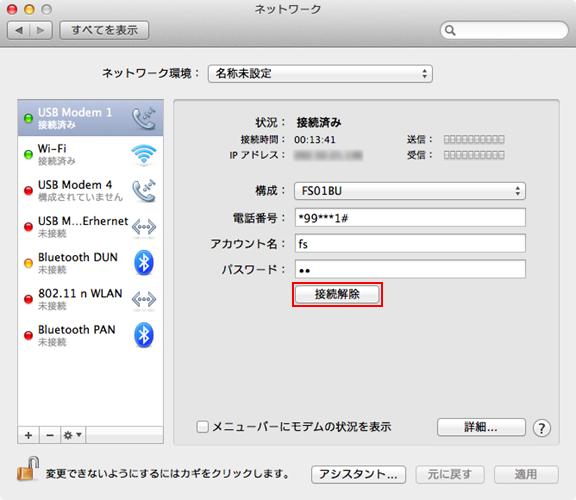Remove selected service with minus button

pos(50,435)
